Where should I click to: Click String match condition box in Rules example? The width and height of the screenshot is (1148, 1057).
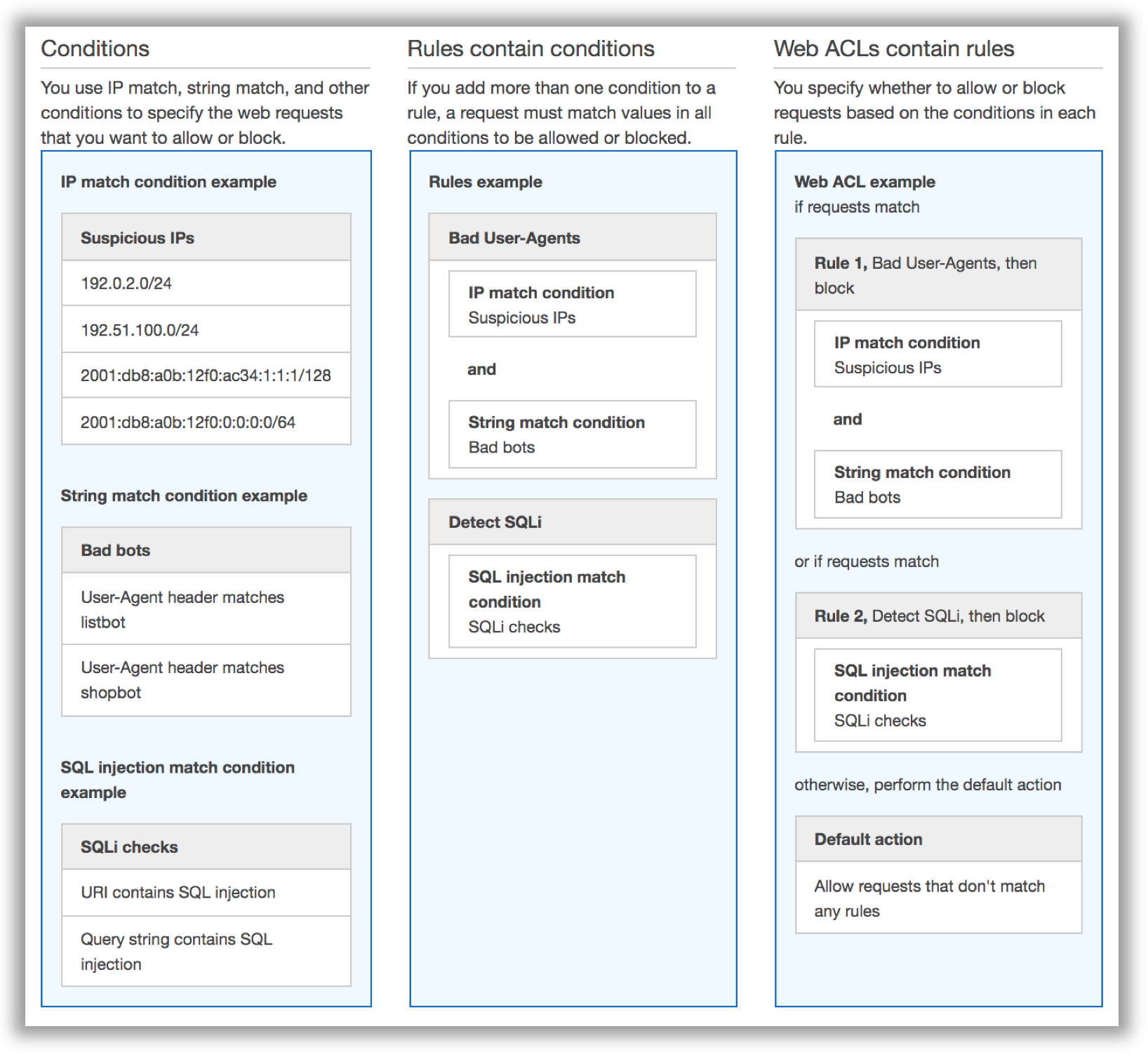(x=573, y=434)
